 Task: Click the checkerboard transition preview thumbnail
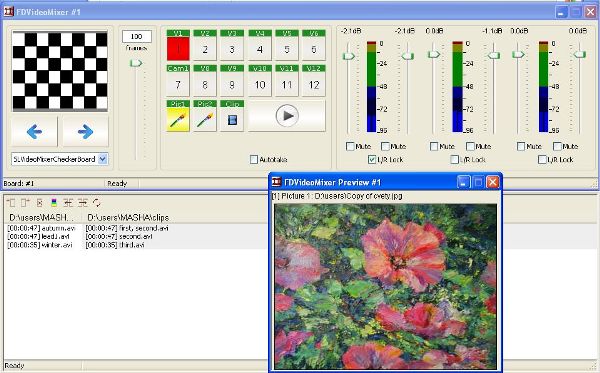60,71
